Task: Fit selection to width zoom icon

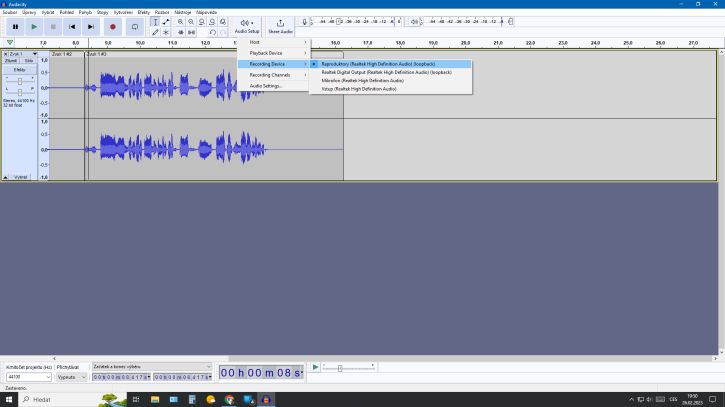Action: tap(202, 22)
